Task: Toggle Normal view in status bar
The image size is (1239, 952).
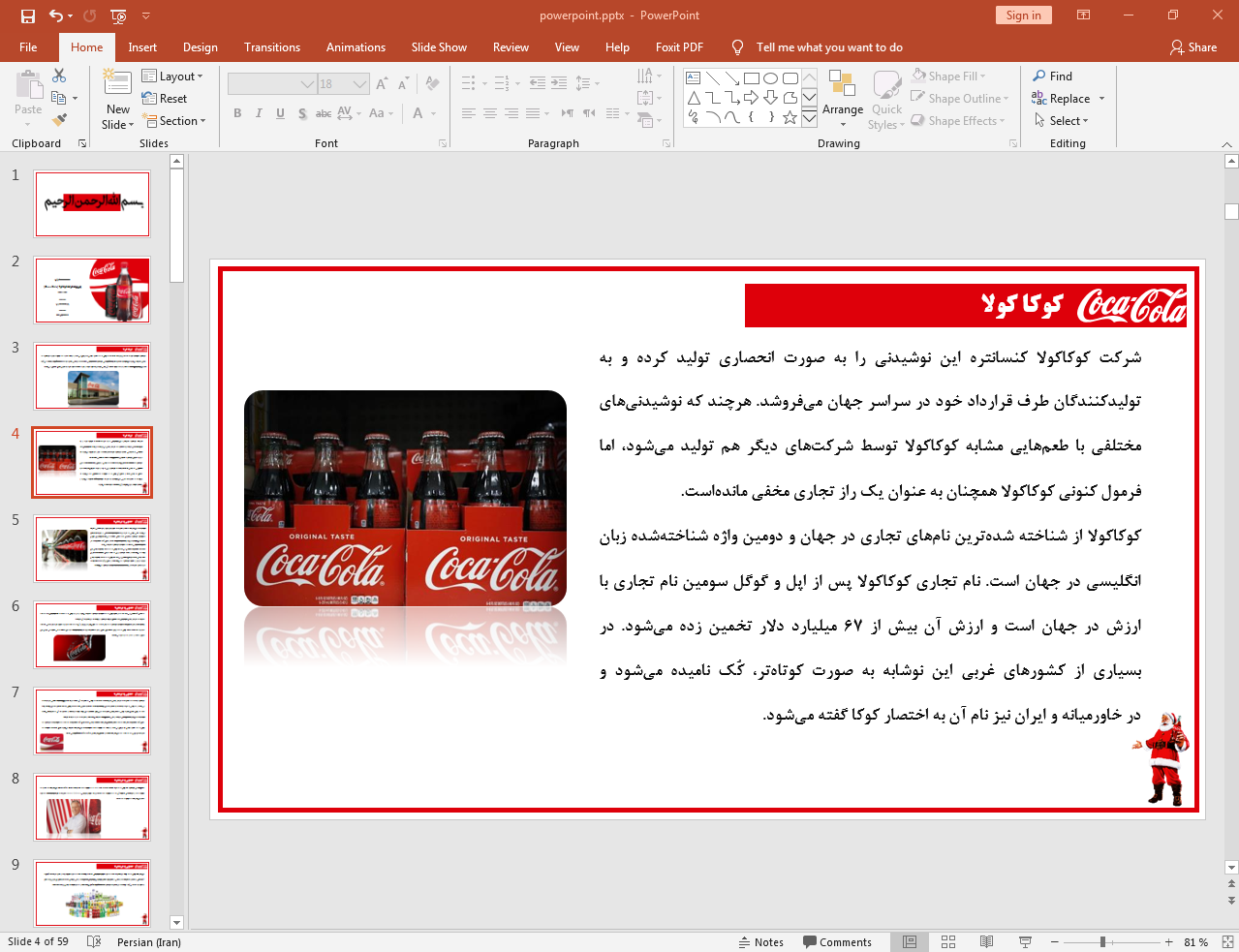Action: tap(910, 941)
